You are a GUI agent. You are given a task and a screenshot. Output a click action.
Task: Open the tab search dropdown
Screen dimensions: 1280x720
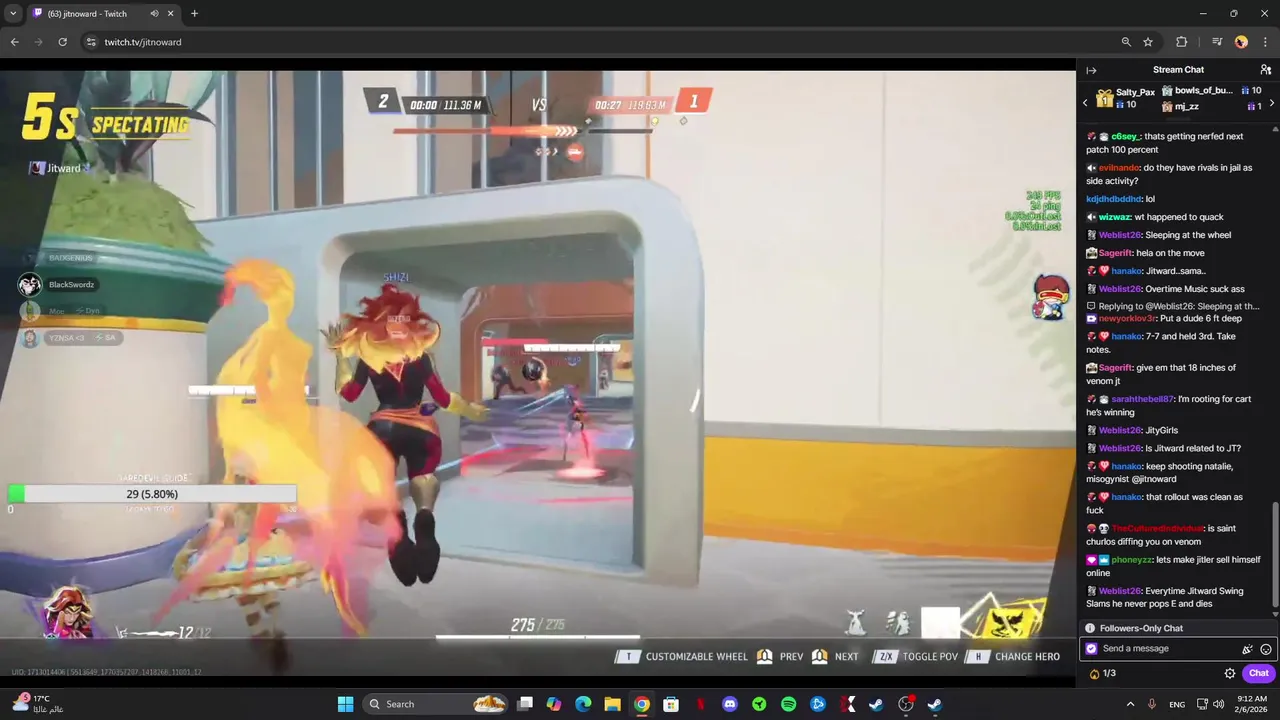(12, 14)
